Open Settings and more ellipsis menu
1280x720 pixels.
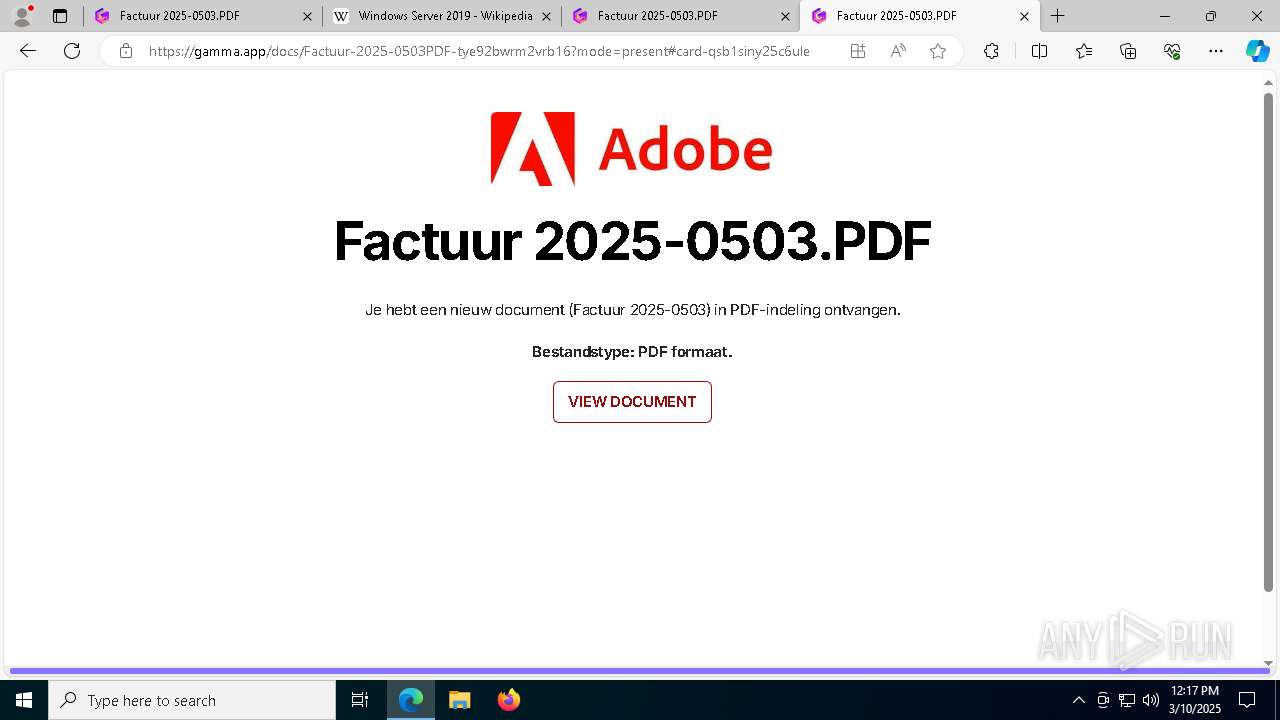click(1216, 51)
